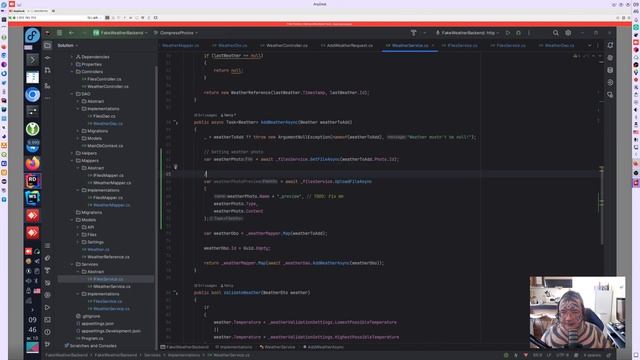Switch to WeatherMapper.cs editor tab
The image size is (640, 360).
coord(181,45)
